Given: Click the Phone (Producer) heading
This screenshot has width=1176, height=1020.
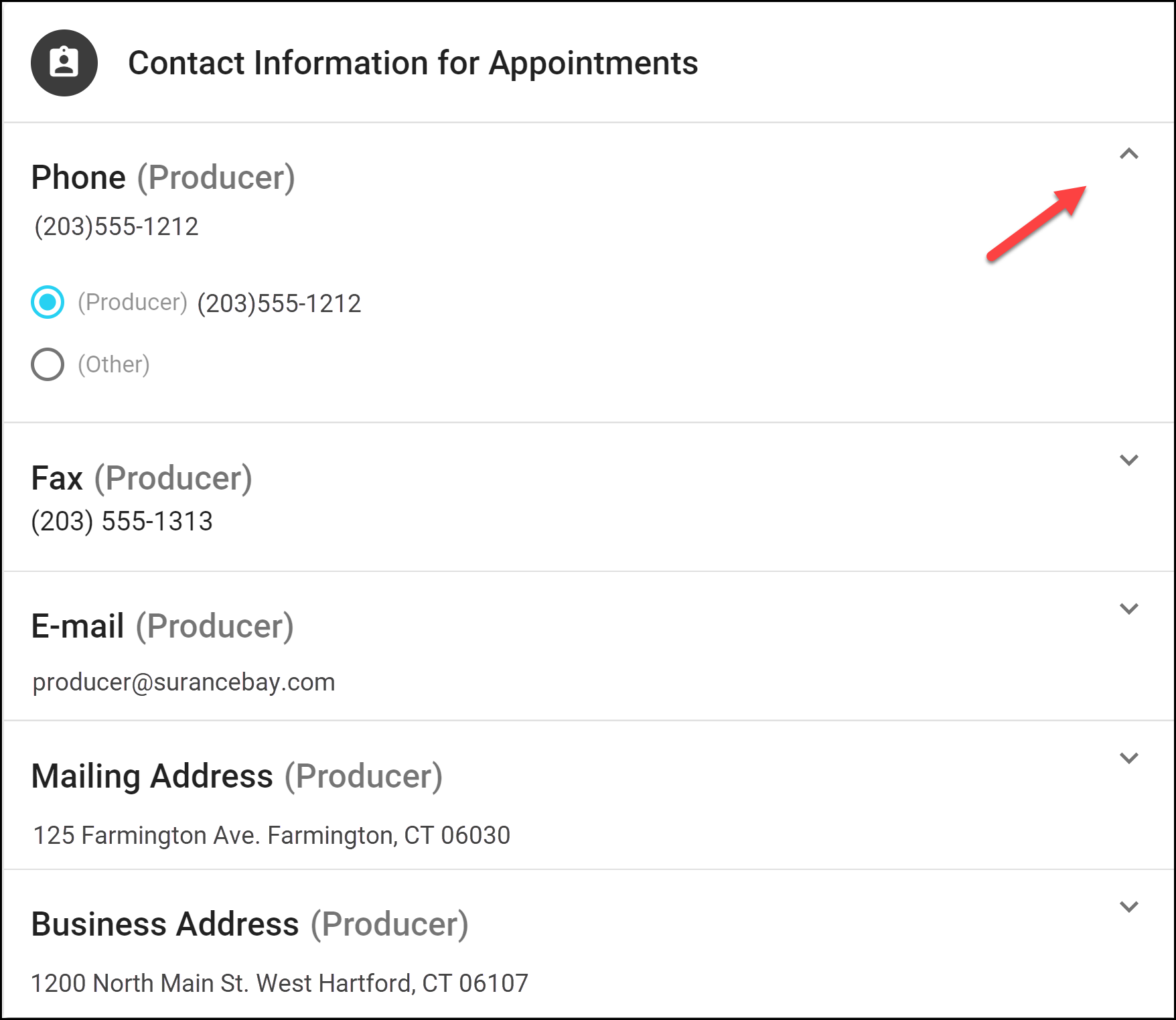Looking at the screenshot, I should tap(163, 177).
